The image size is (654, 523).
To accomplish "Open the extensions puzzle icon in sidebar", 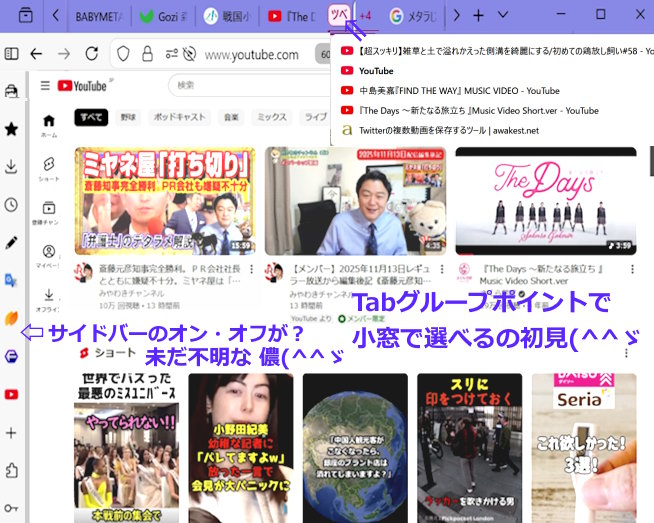I will click(x=11, y=470).
